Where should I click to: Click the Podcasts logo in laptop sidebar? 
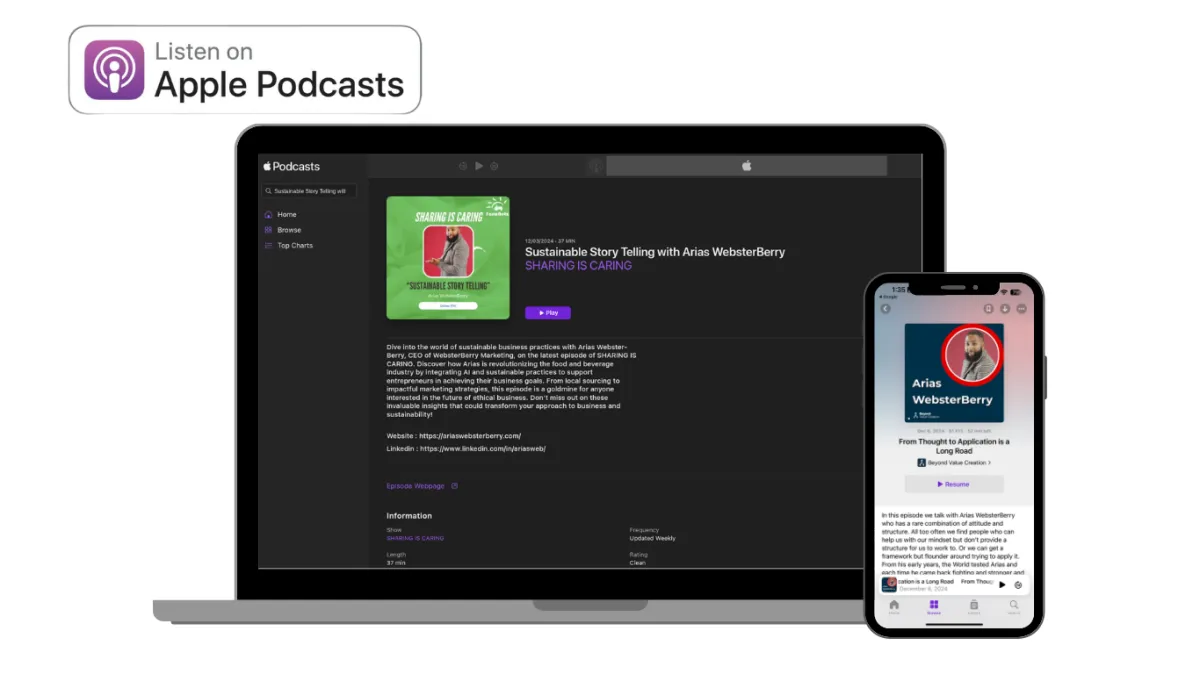tap(291, 166)
